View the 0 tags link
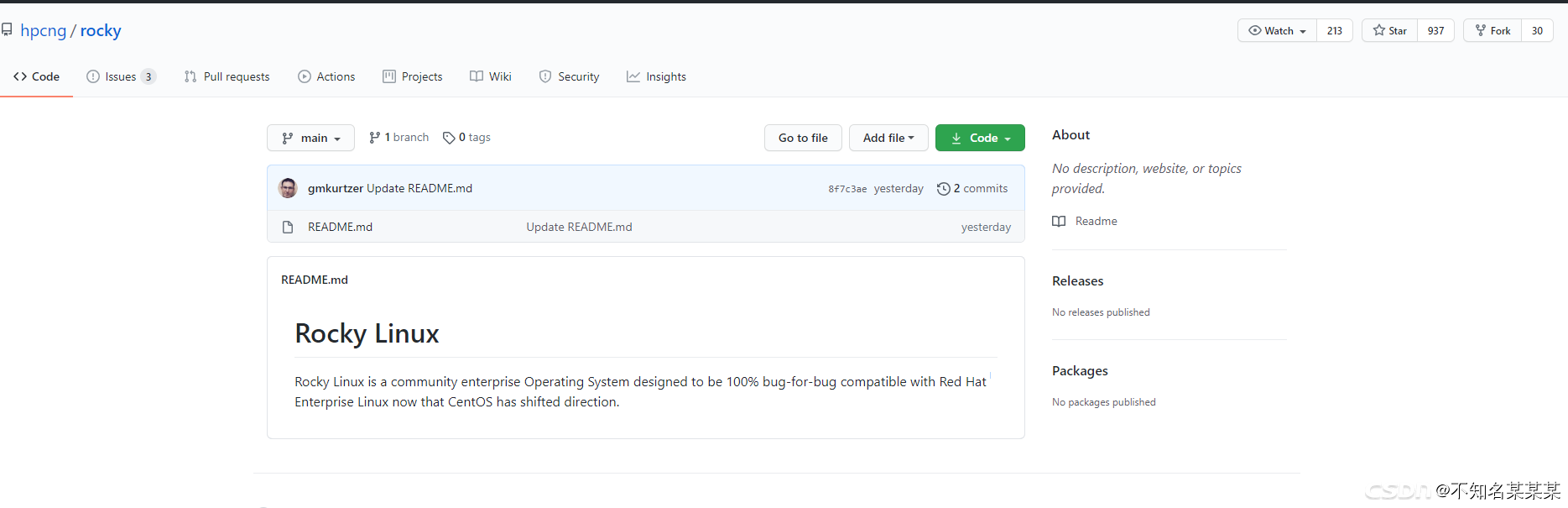This screenshot has height=508, width=1568. (466, 138)
